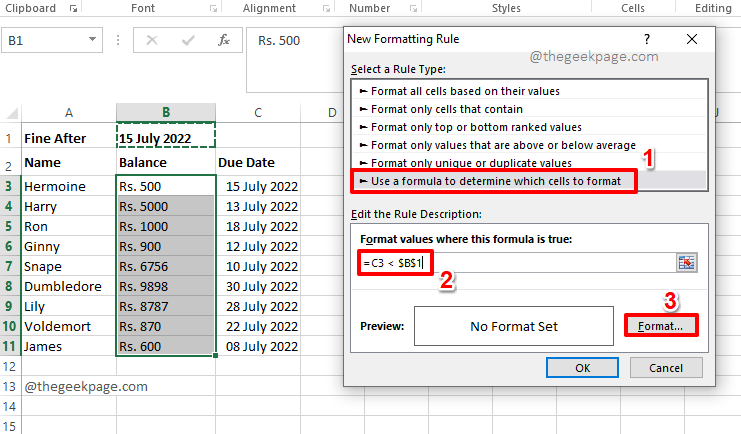The image size is (741, 434).
Task: Choose "Format only top or bottom ranked values"
Action: click(x=475, y=127)
